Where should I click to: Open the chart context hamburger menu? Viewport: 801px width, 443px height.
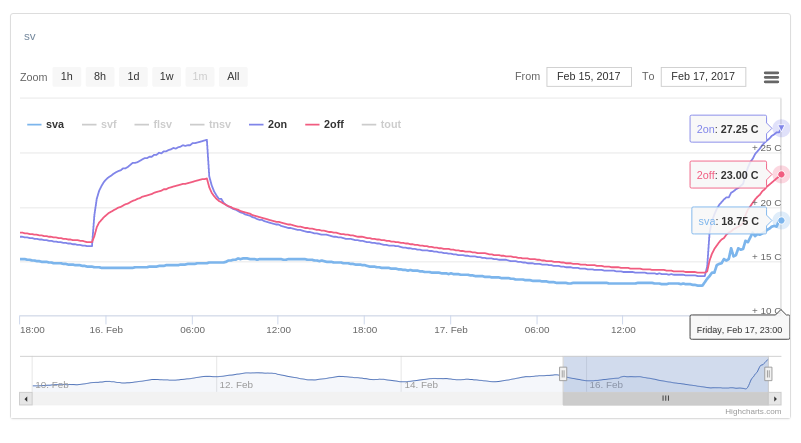tap(771, 77)
